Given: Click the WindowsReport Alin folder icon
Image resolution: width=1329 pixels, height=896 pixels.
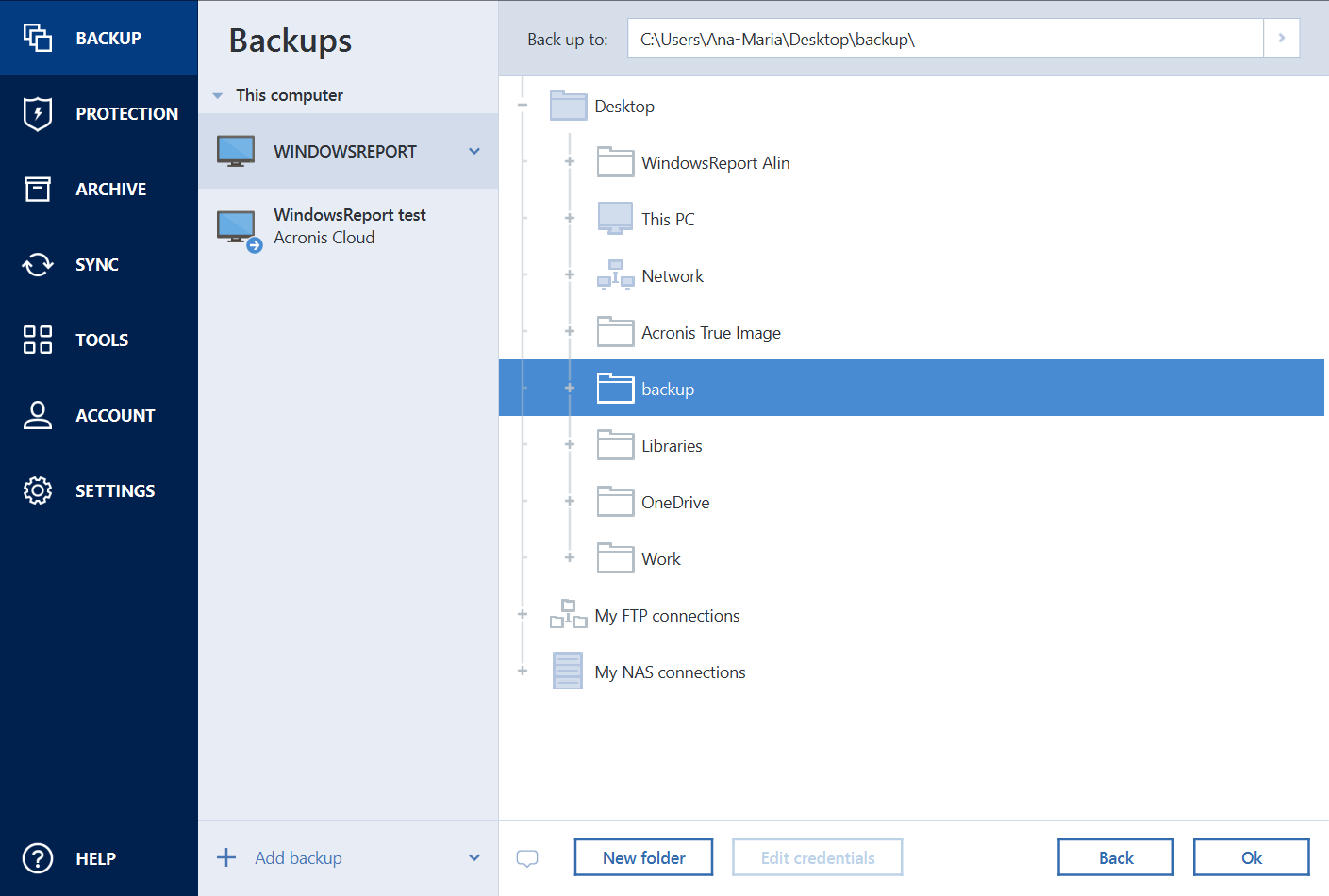Looking at the screenshot, I should tap(616, 161).
